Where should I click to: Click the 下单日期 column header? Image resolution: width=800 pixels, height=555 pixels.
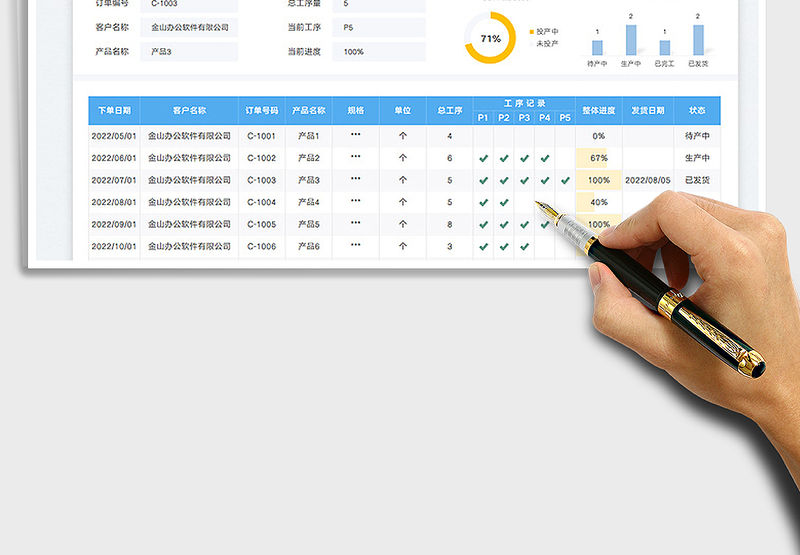114,110
